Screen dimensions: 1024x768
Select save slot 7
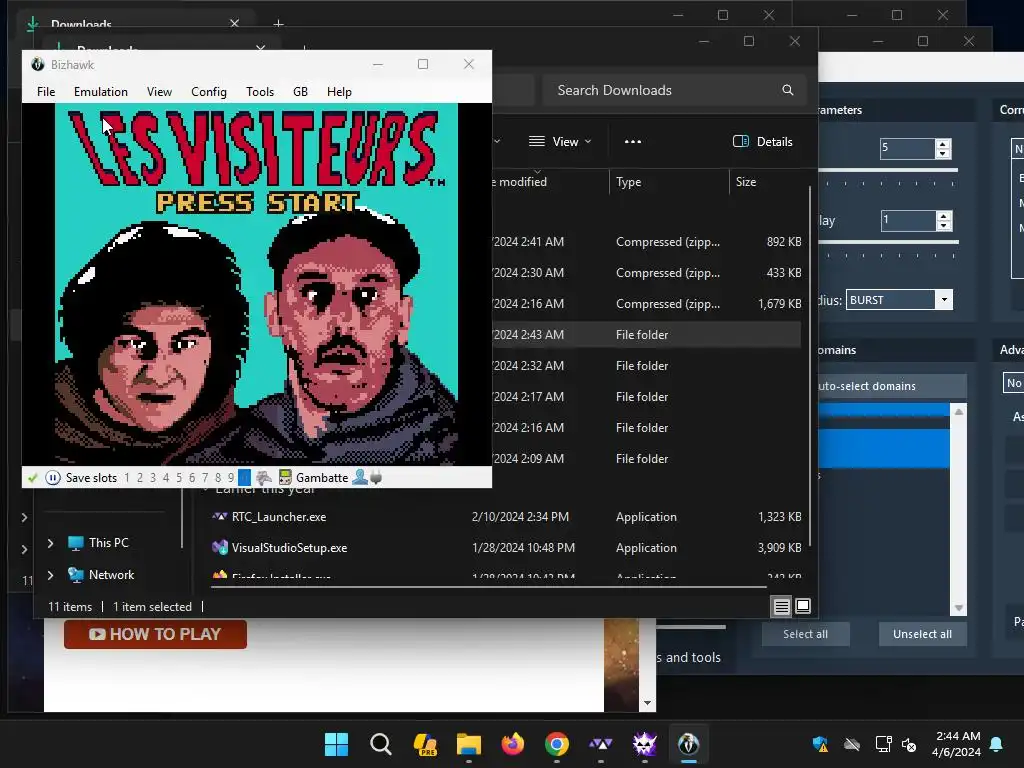(x=205, y=477)
